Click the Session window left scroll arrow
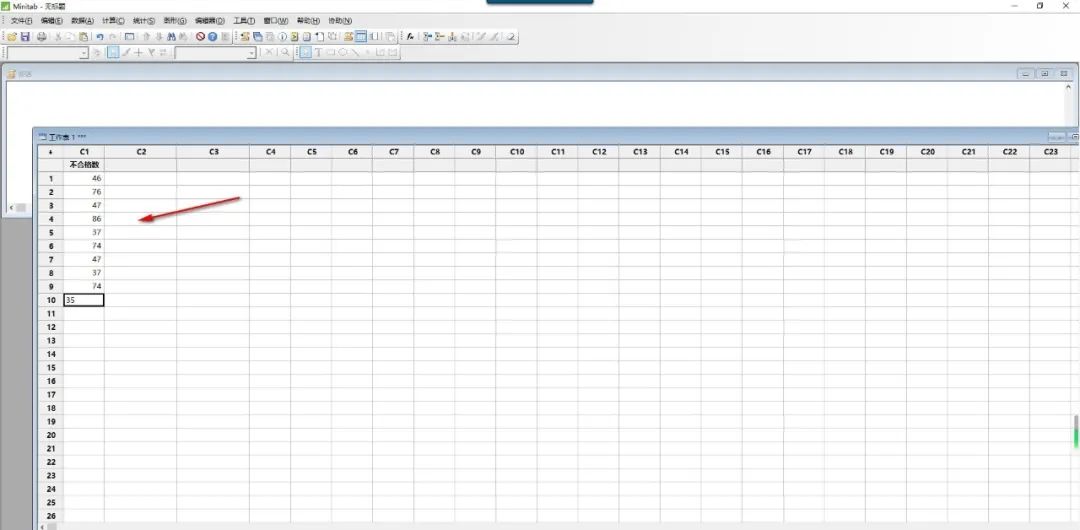The height and width of the screenshot is (530, 1080). (x=10, y=207)
